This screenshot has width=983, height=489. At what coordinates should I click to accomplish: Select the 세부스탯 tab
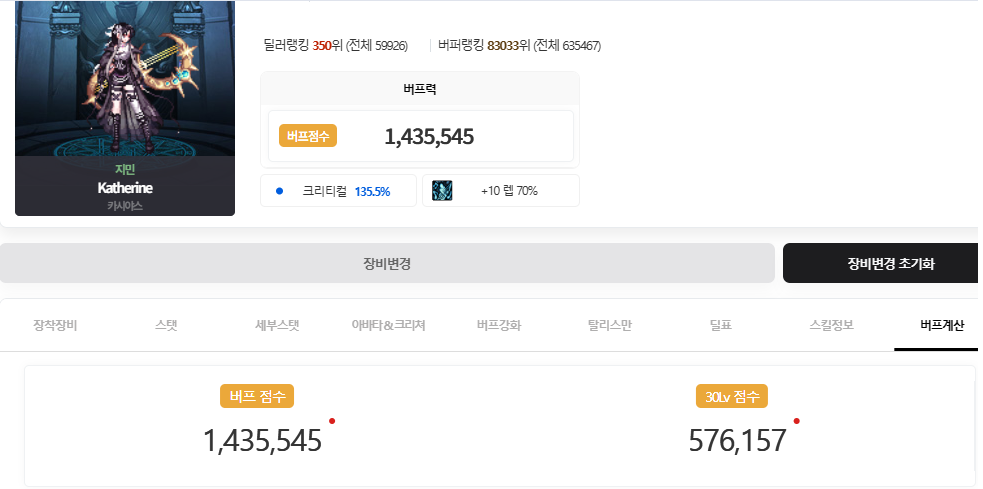(277, 325)
